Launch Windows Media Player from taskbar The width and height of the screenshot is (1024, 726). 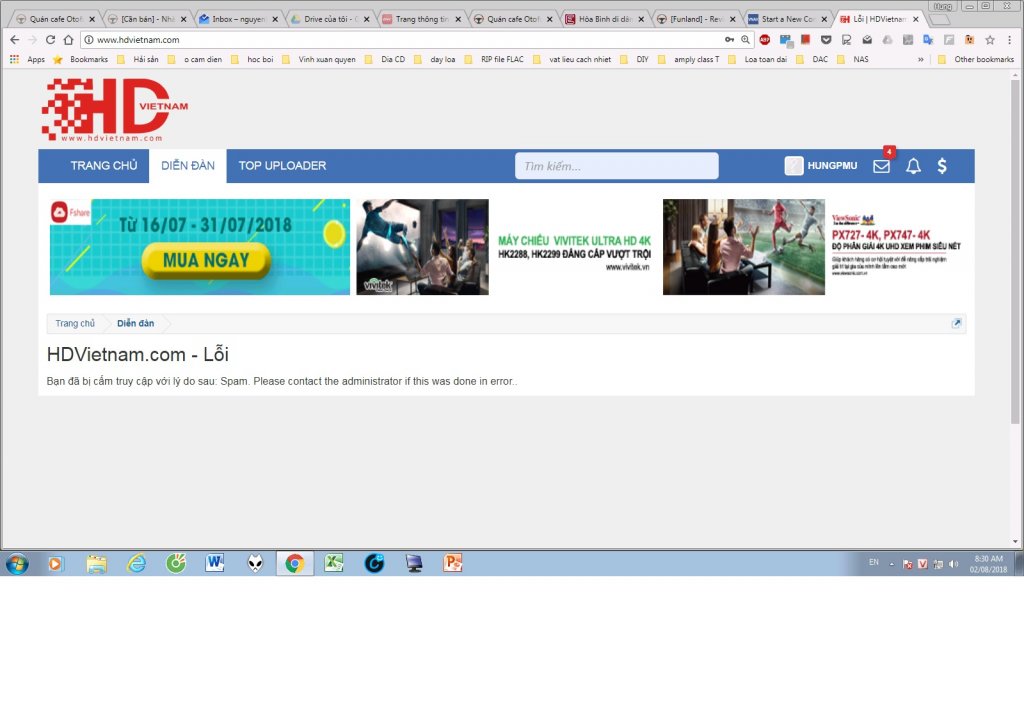[56, 563]
